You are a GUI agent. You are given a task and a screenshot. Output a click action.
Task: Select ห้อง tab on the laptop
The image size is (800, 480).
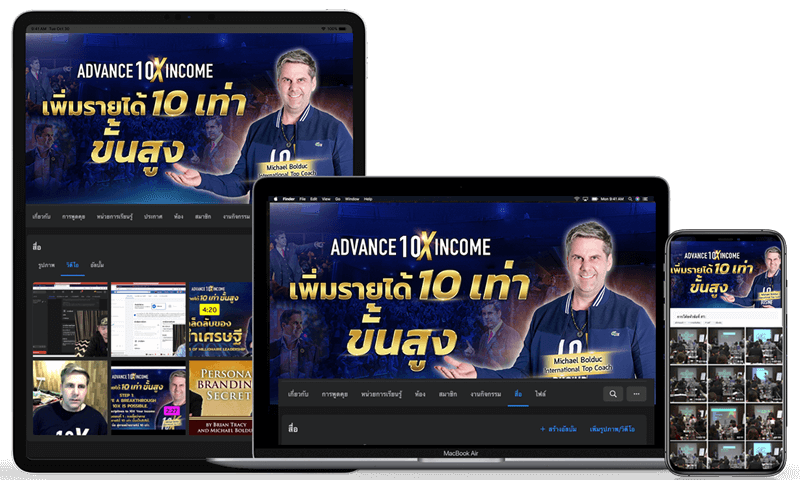pyautogui.click(x=420, y=394)
